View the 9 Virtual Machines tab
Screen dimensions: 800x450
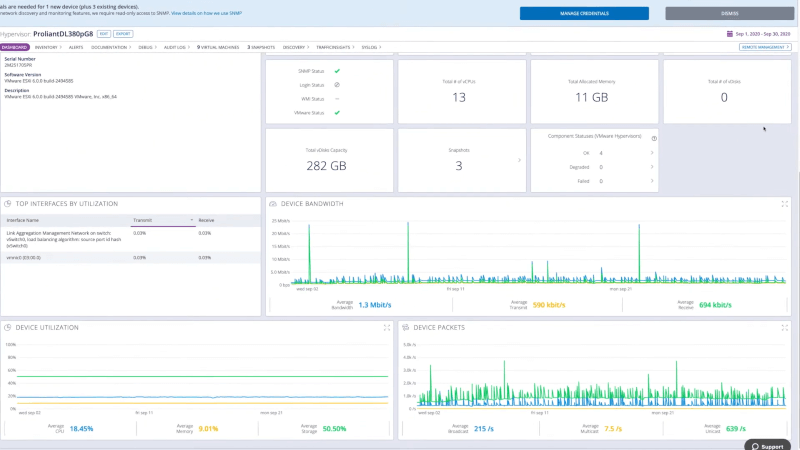click(218, 47)
